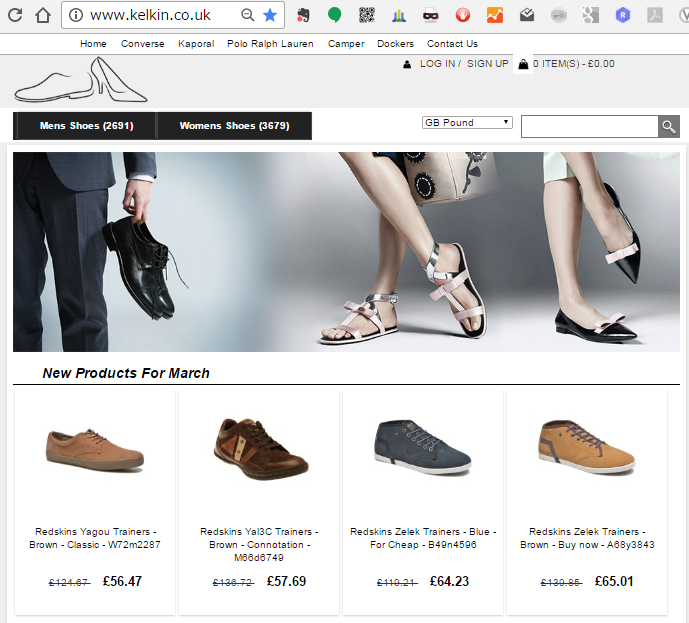
Task: Click the £65.01 sale price
Action: (x=614, y=581)
